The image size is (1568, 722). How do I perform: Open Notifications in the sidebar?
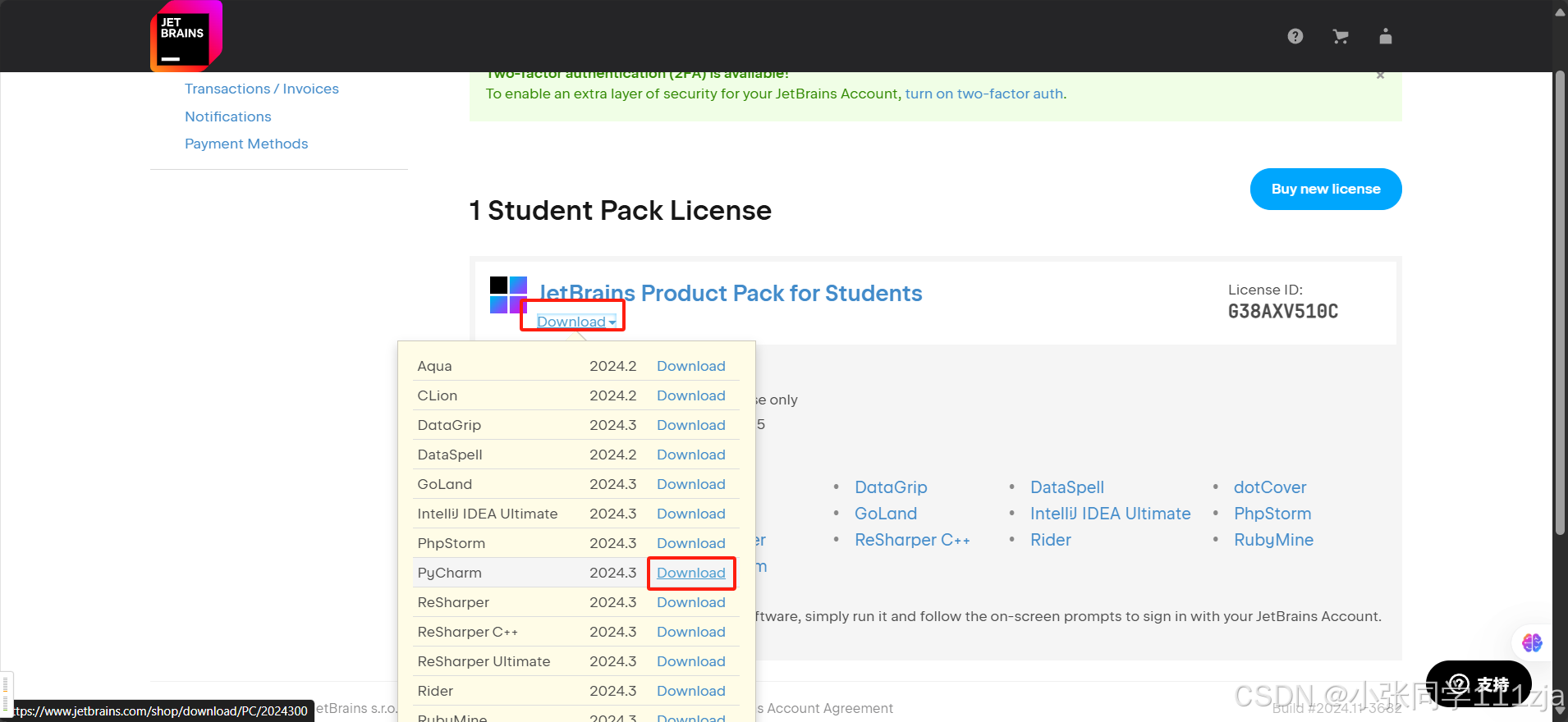(228, 117)
